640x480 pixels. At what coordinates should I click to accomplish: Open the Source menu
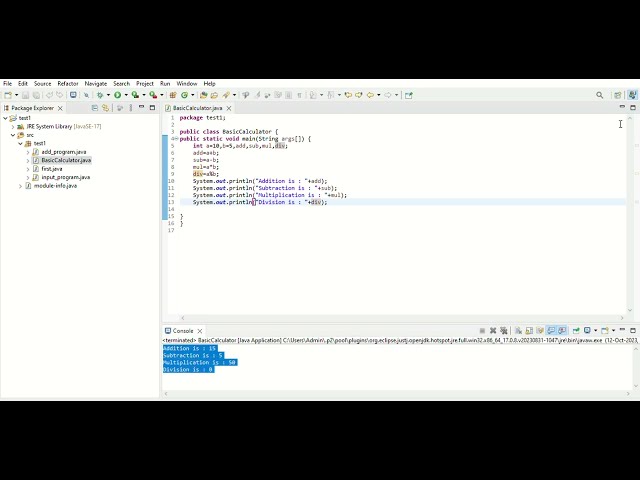[42, 84]
